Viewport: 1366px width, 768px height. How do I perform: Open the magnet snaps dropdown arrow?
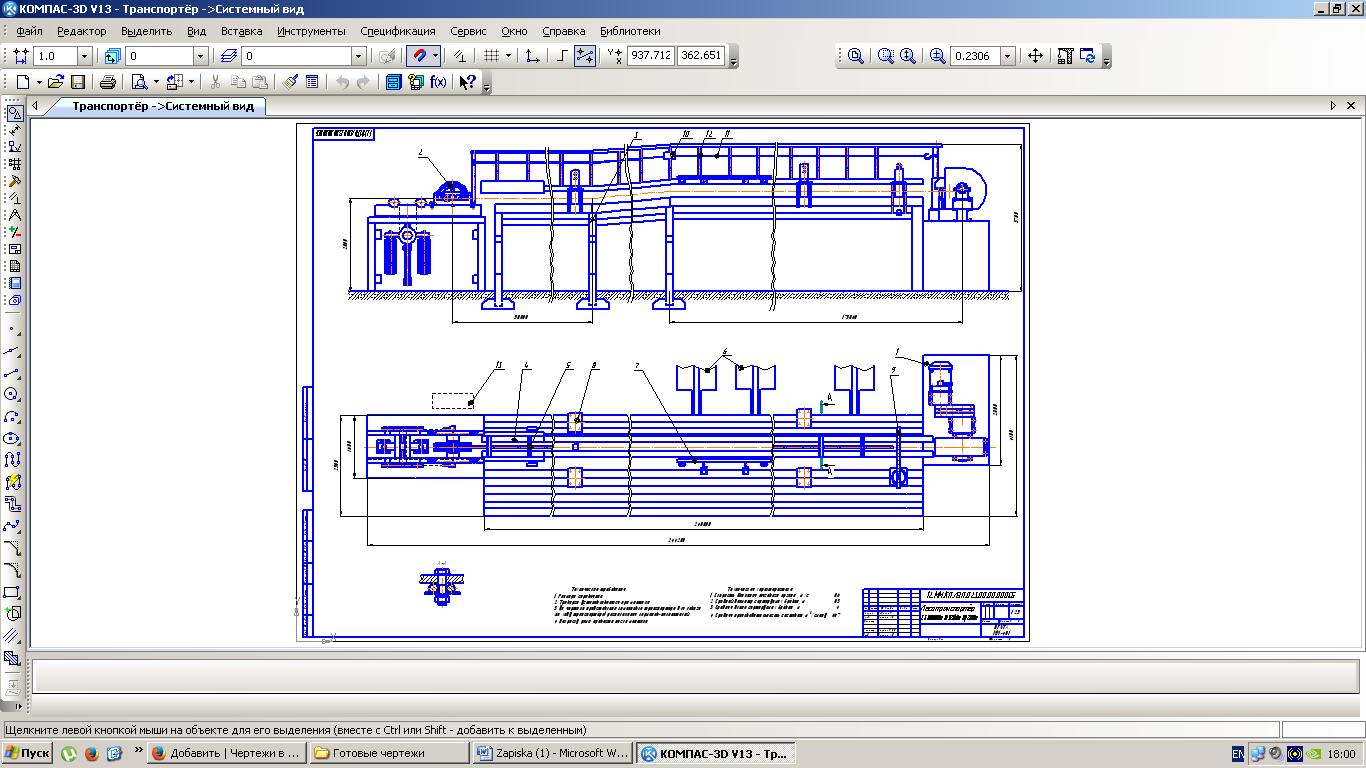point(435,56)
